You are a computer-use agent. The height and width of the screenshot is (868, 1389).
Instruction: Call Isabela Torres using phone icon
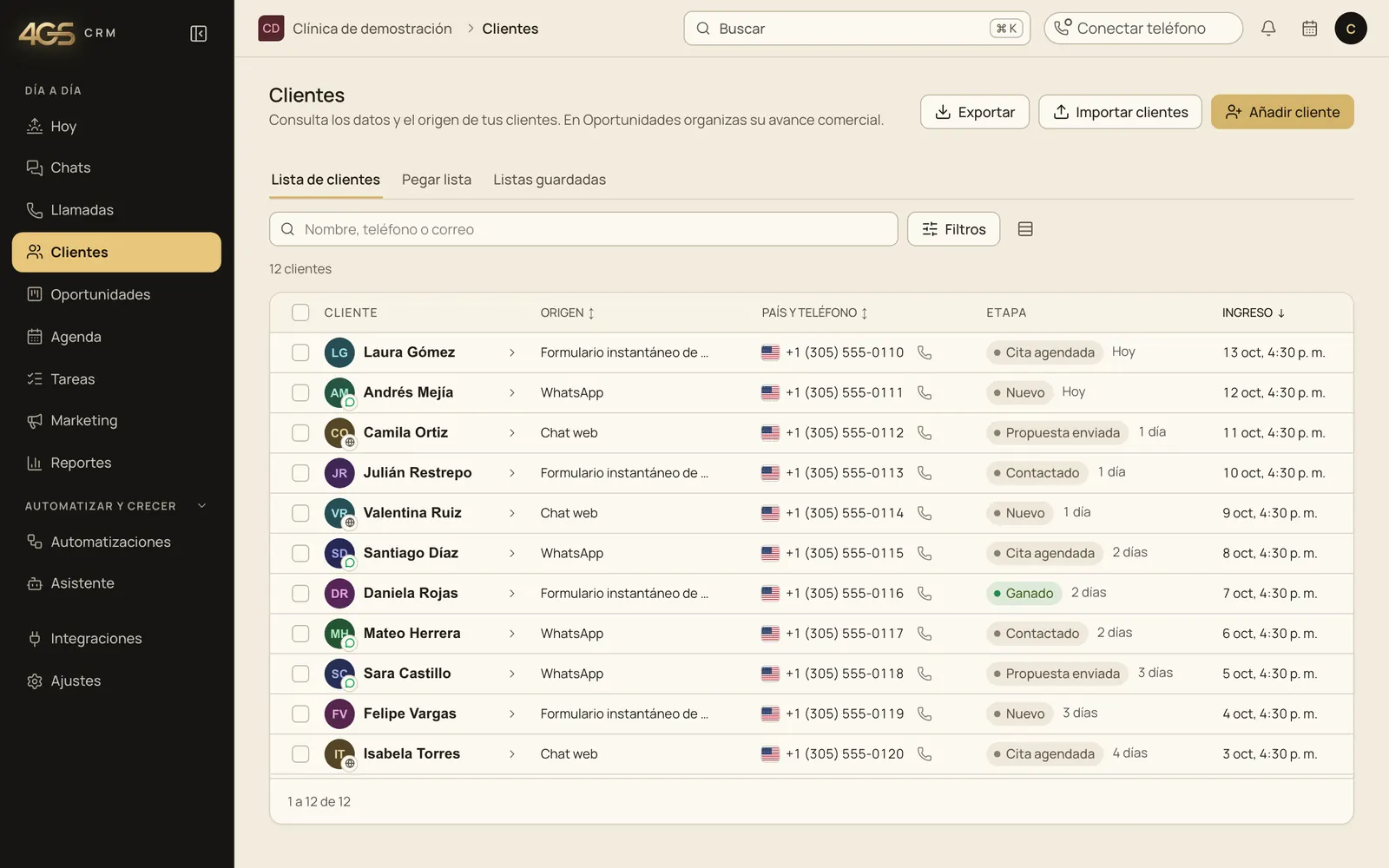pos(925,753)
